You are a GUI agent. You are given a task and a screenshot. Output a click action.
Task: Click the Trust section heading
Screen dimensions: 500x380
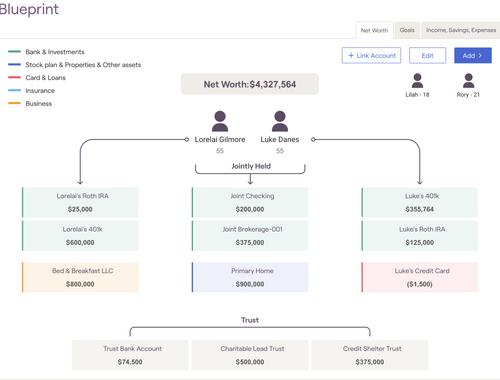pyautogui.click(x=250, y=320)
